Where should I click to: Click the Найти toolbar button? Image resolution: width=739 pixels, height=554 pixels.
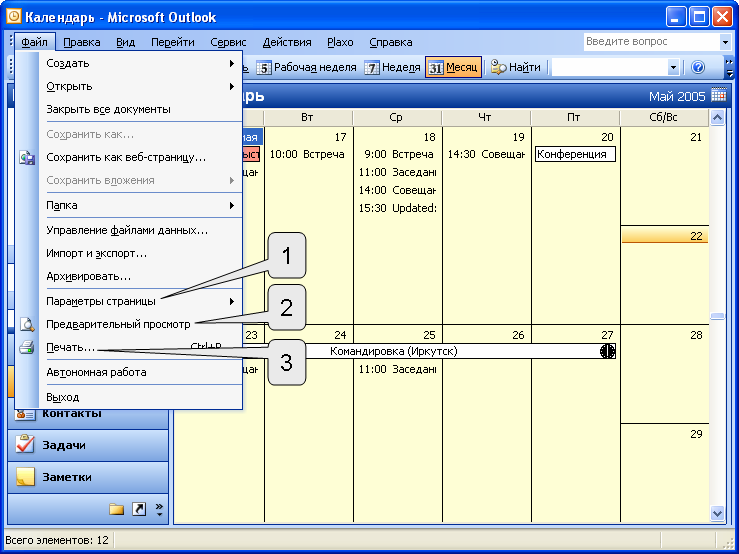click(x=515, y=67)
